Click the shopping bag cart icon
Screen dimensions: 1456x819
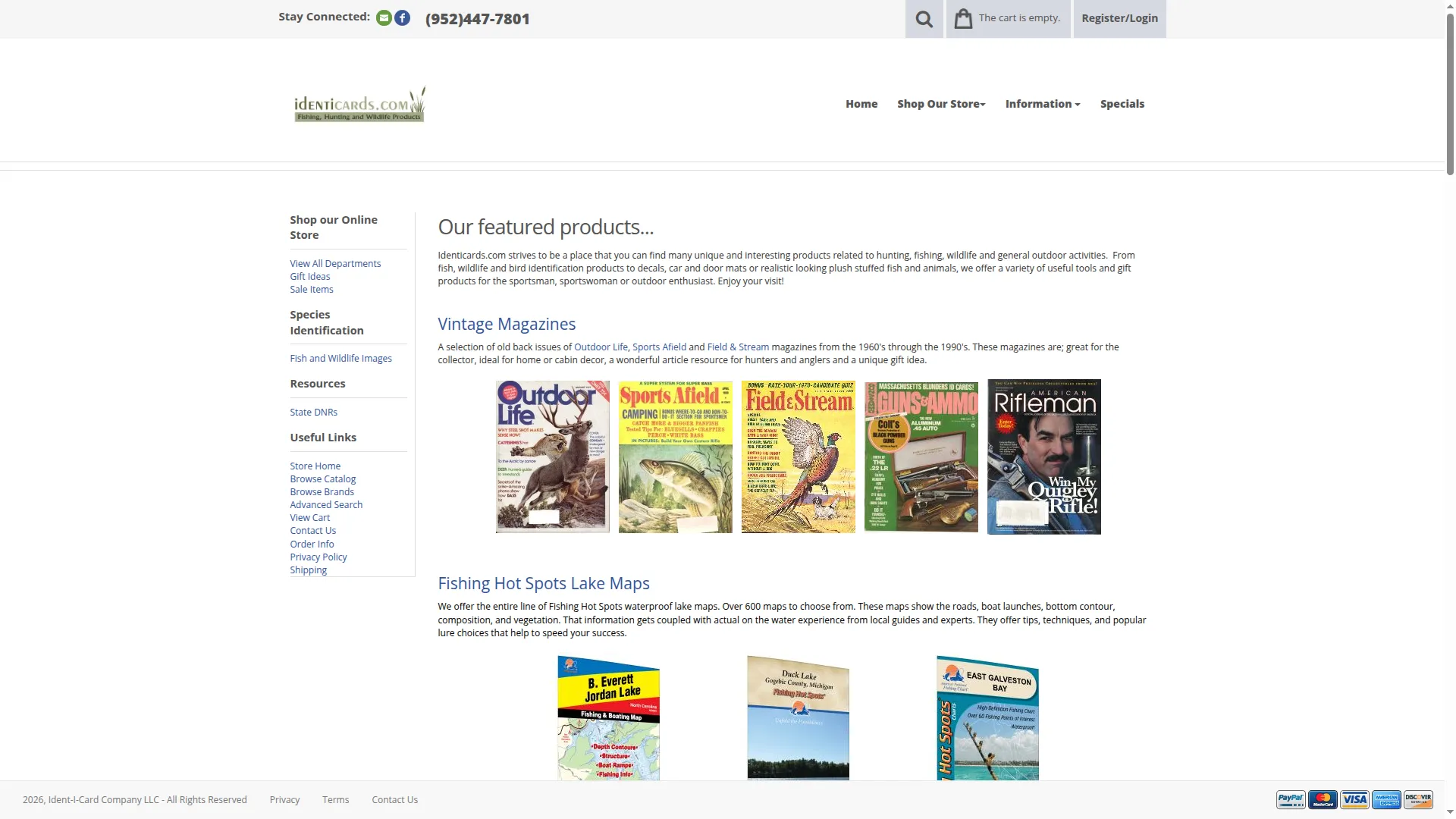pyautogui.click(x=963, y=18)
